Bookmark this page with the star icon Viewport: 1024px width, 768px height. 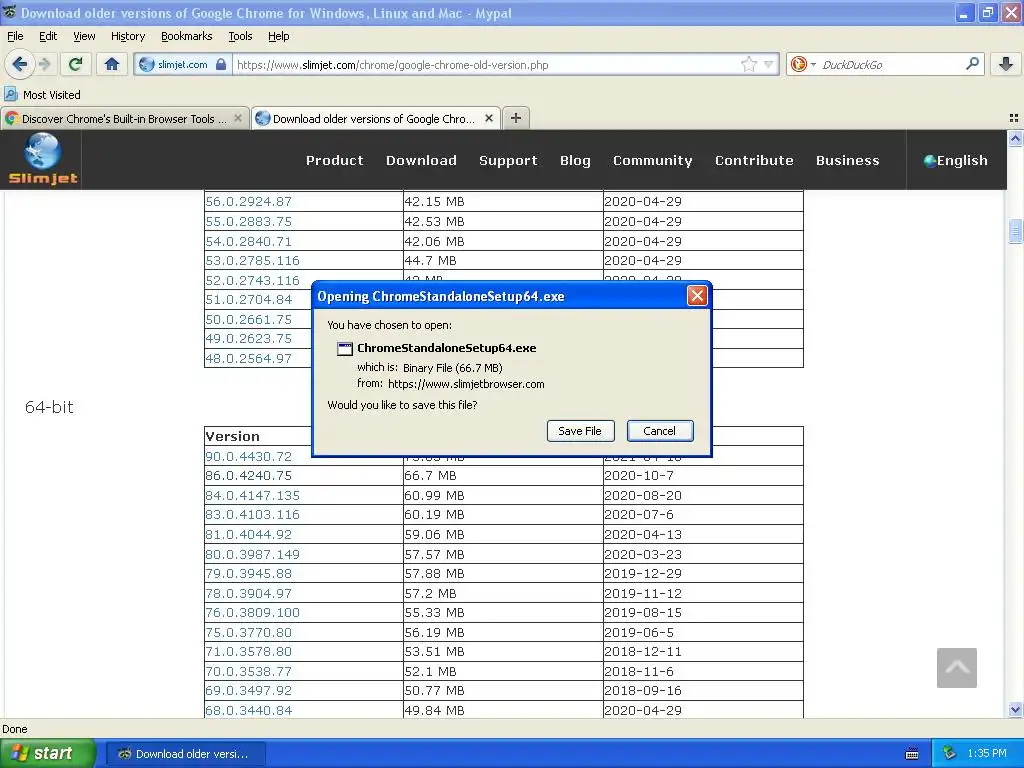[x=748, y=64]
